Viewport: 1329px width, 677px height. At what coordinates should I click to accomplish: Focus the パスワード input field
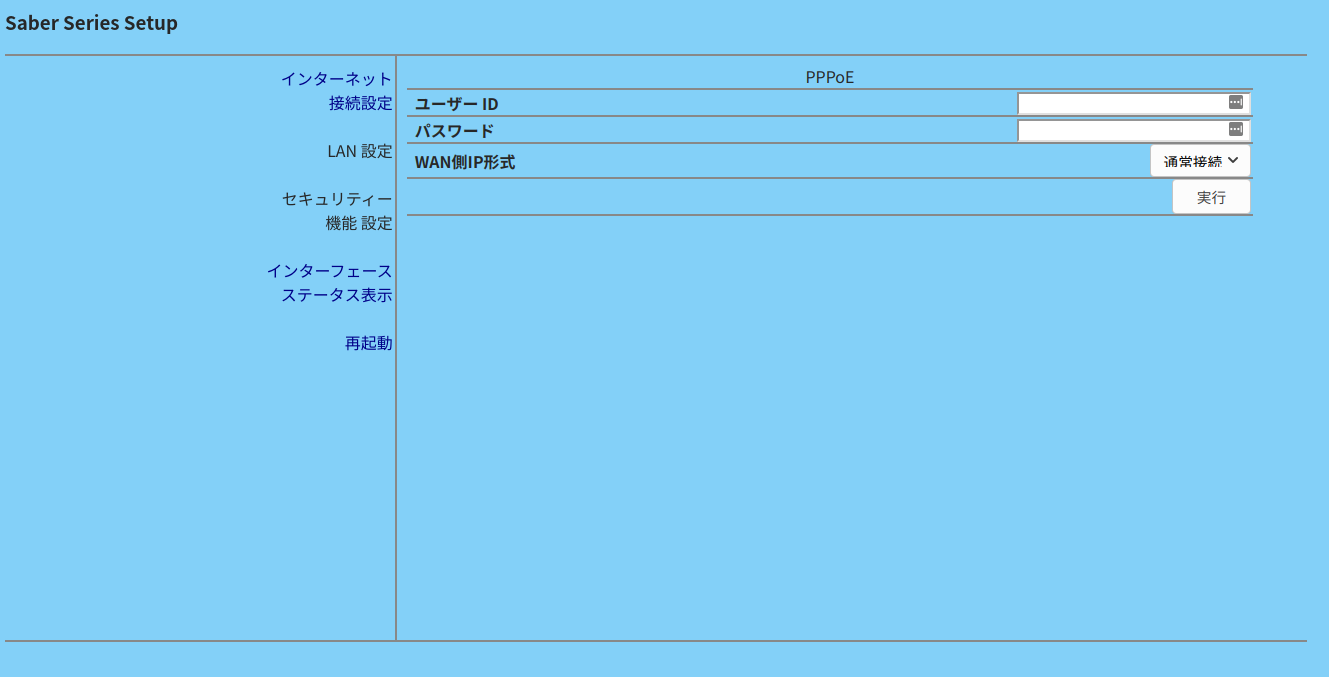click(x=1134, y=130)
